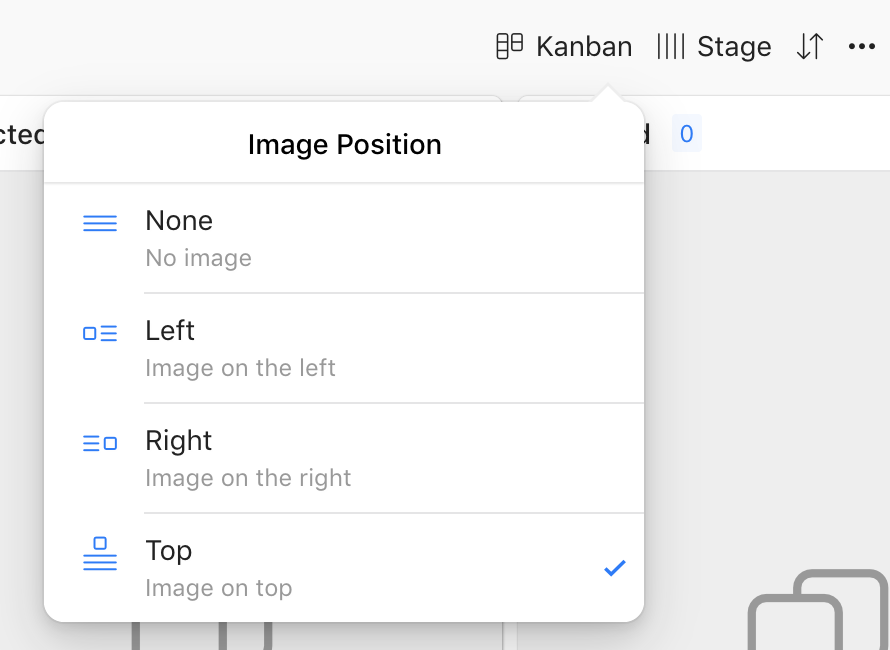Image resolution: width=890 pixels, height=650 pixels.
Task: Click the Kanban board icon
Action: click(x=509, y=46)
